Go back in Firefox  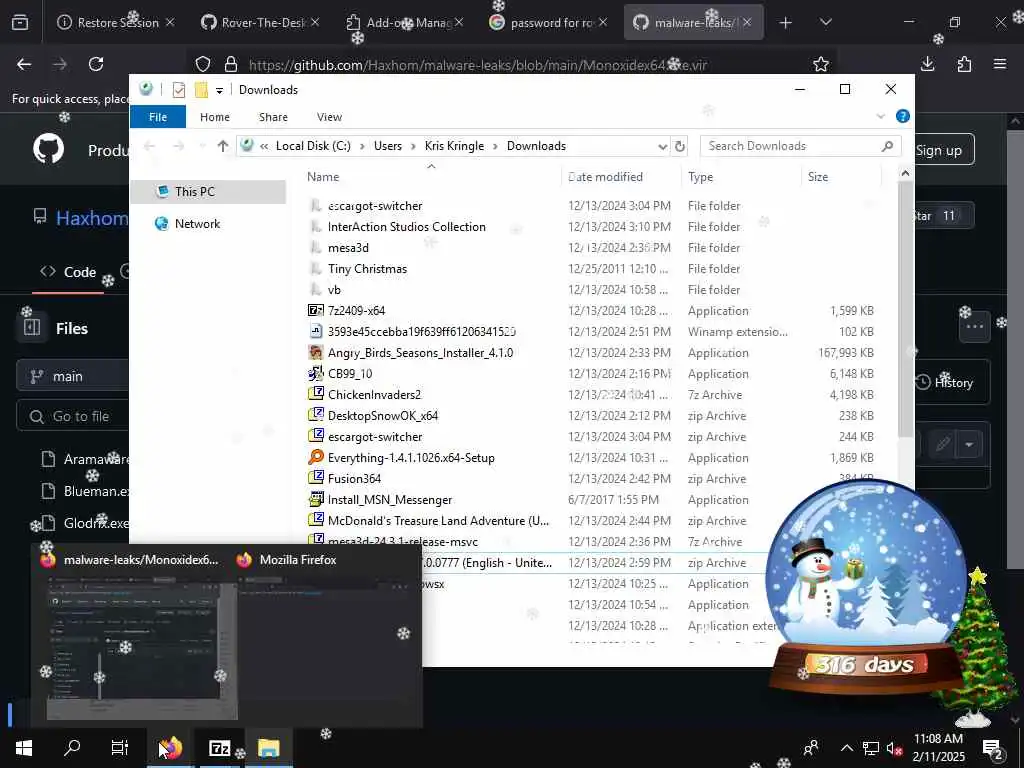(x=24, y=64)
